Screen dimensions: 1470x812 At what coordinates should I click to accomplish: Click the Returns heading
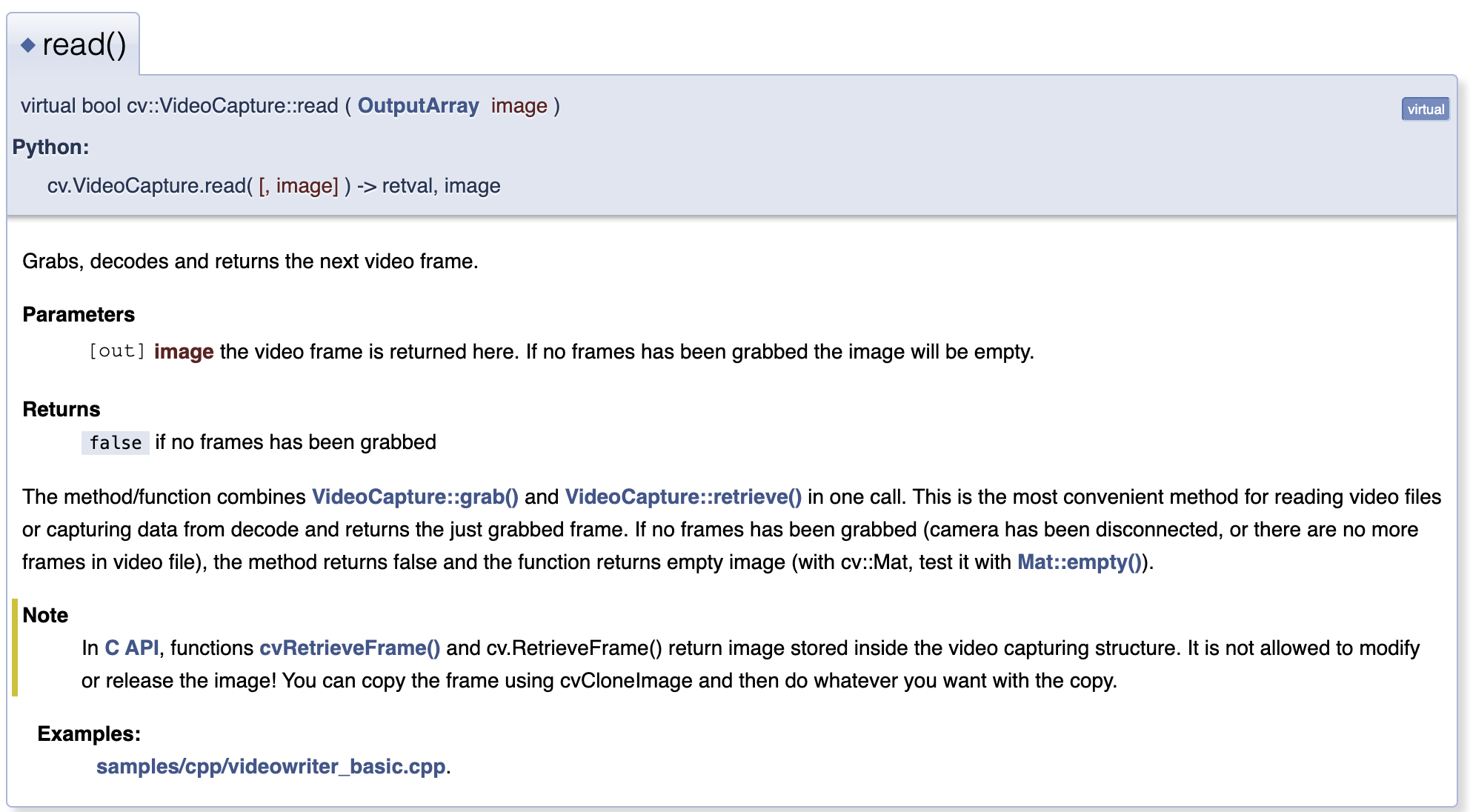coord(61,409)
